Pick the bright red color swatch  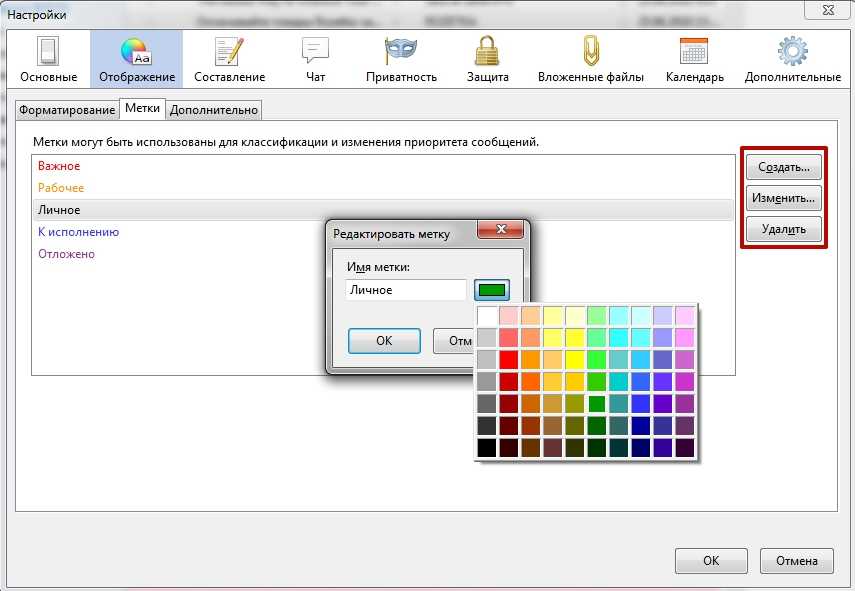click(x=509, y=360)
